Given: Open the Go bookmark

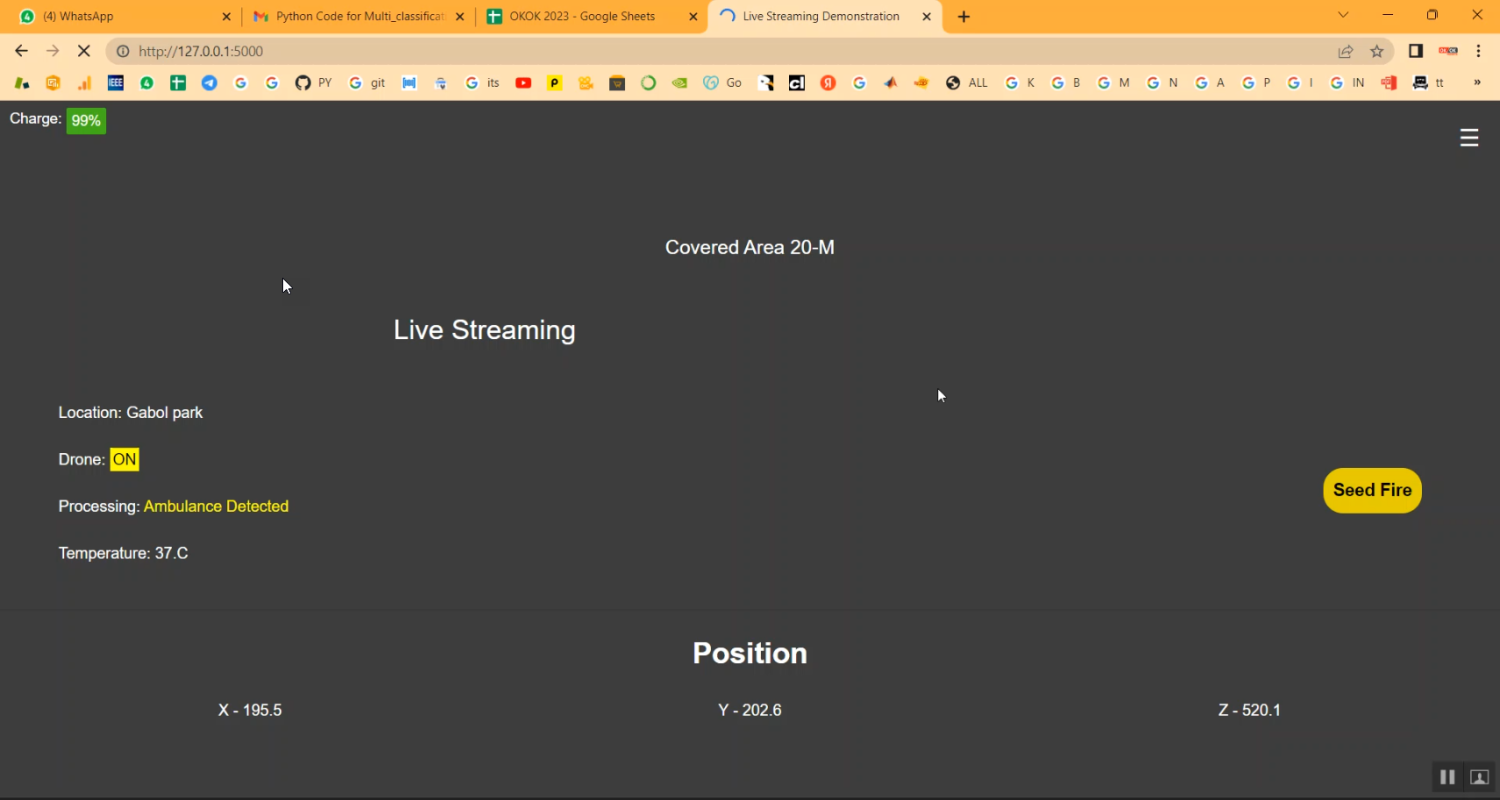Looking at the screenshot, I should pyautogui.click(x=722, y=83).
